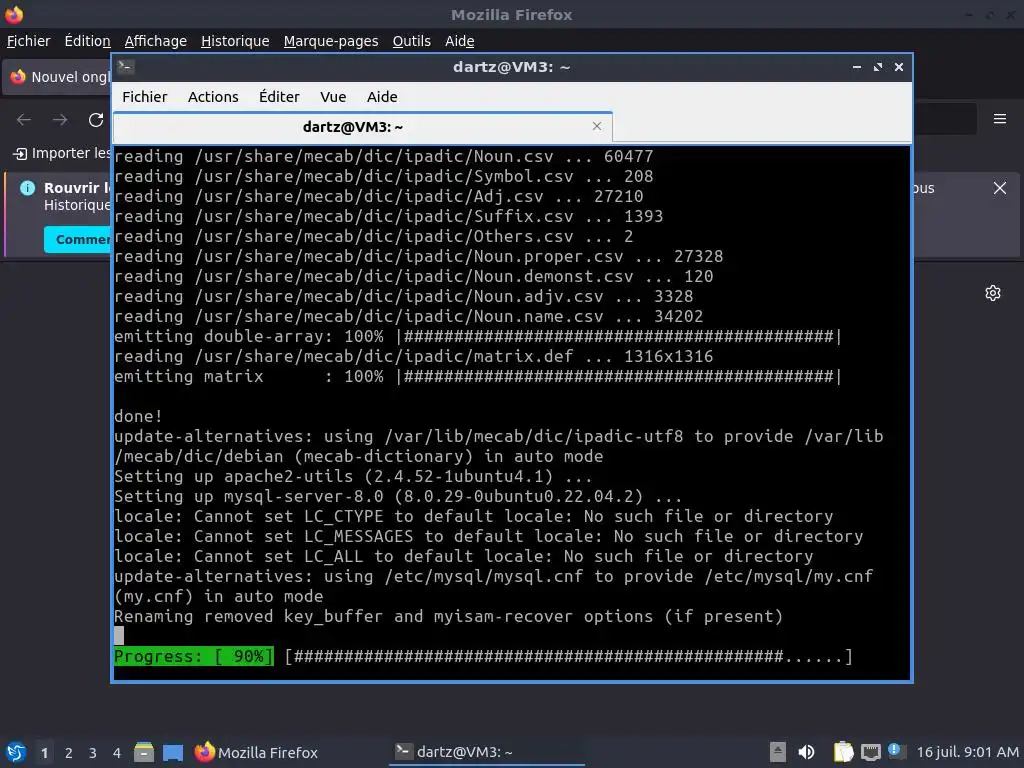Switch to workspace 2
1024x768 pixels.
point(69,753)
